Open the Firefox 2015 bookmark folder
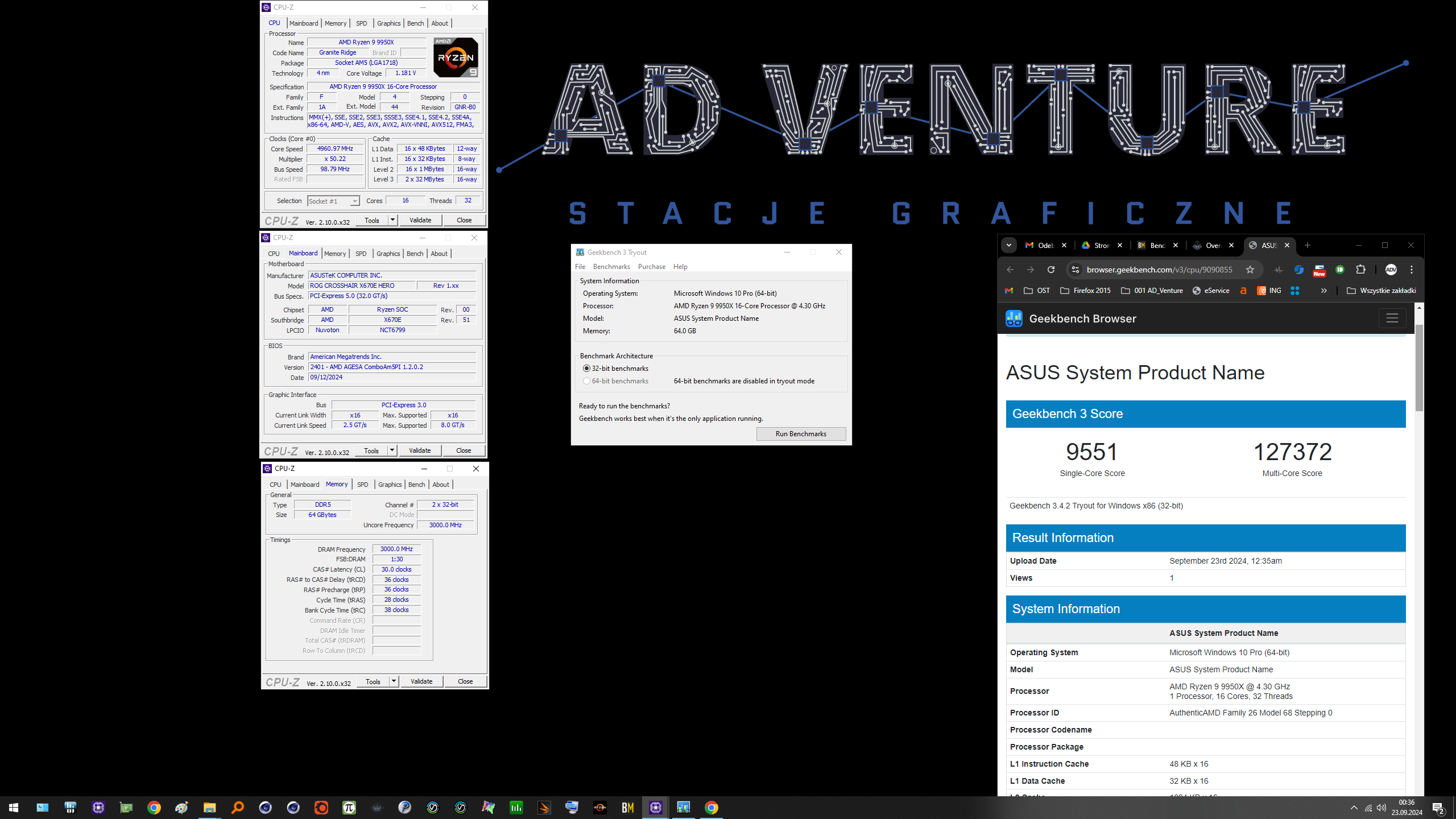 pos(1085,291)
